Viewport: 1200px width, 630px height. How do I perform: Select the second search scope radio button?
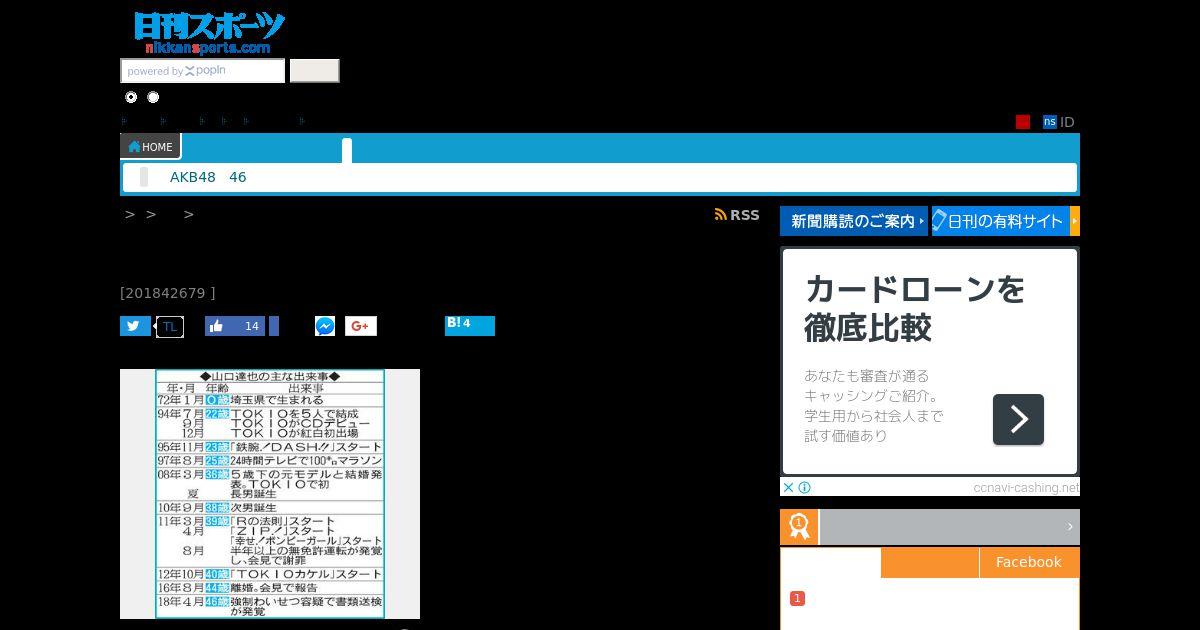click(x=153, y=97)
